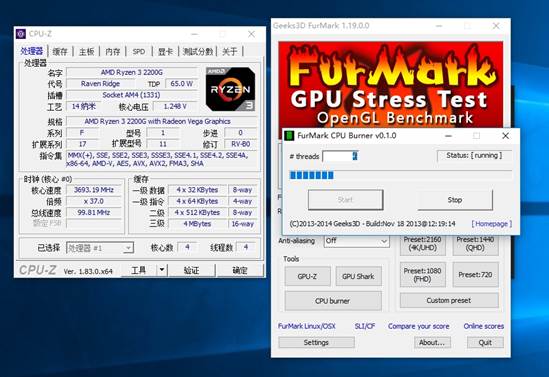Switch to the 缓存 tab
This screenshot has height=377, width=549.
click(x=60, y=51)
